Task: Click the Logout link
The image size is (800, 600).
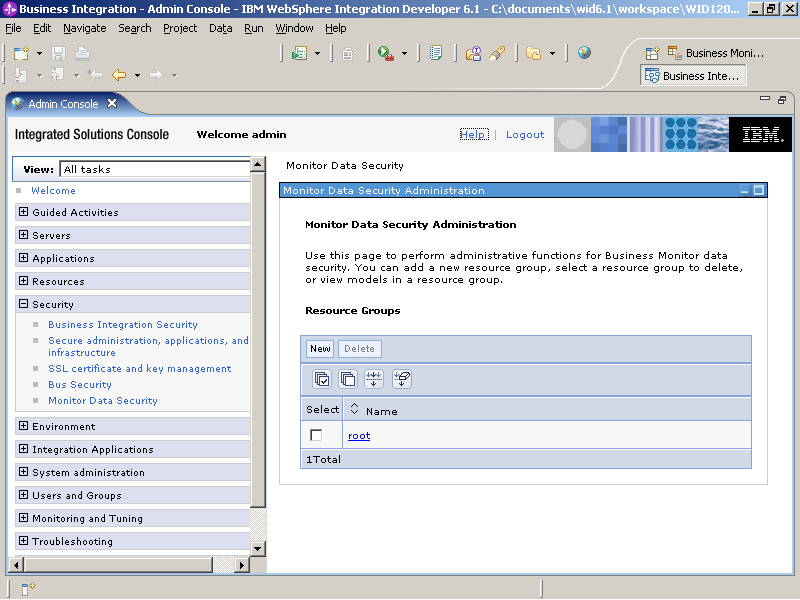Action: click(525, 134)
